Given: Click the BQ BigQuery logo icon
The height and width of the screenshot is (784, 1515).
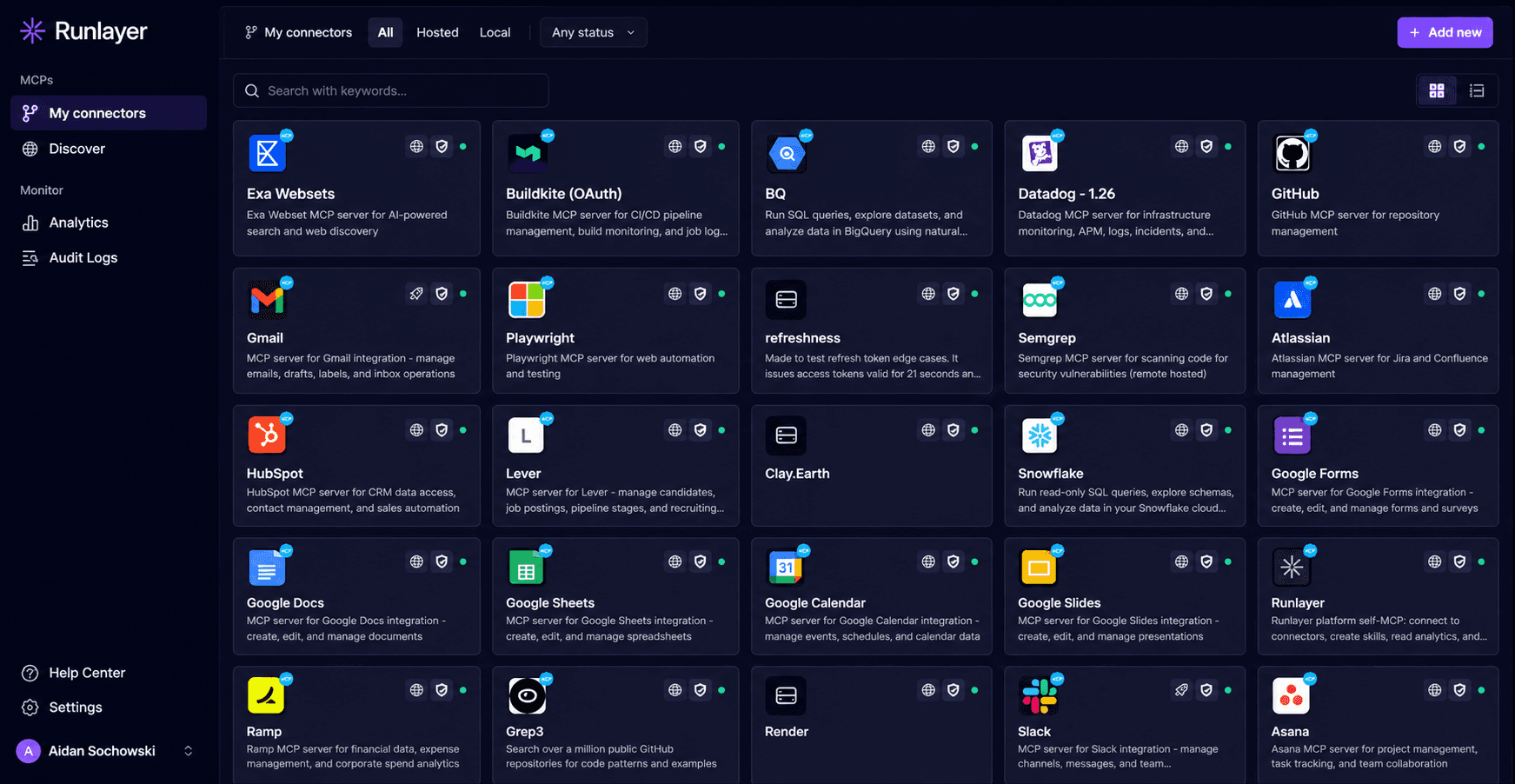Looking at the screenshot, I should tap(786, 154).
